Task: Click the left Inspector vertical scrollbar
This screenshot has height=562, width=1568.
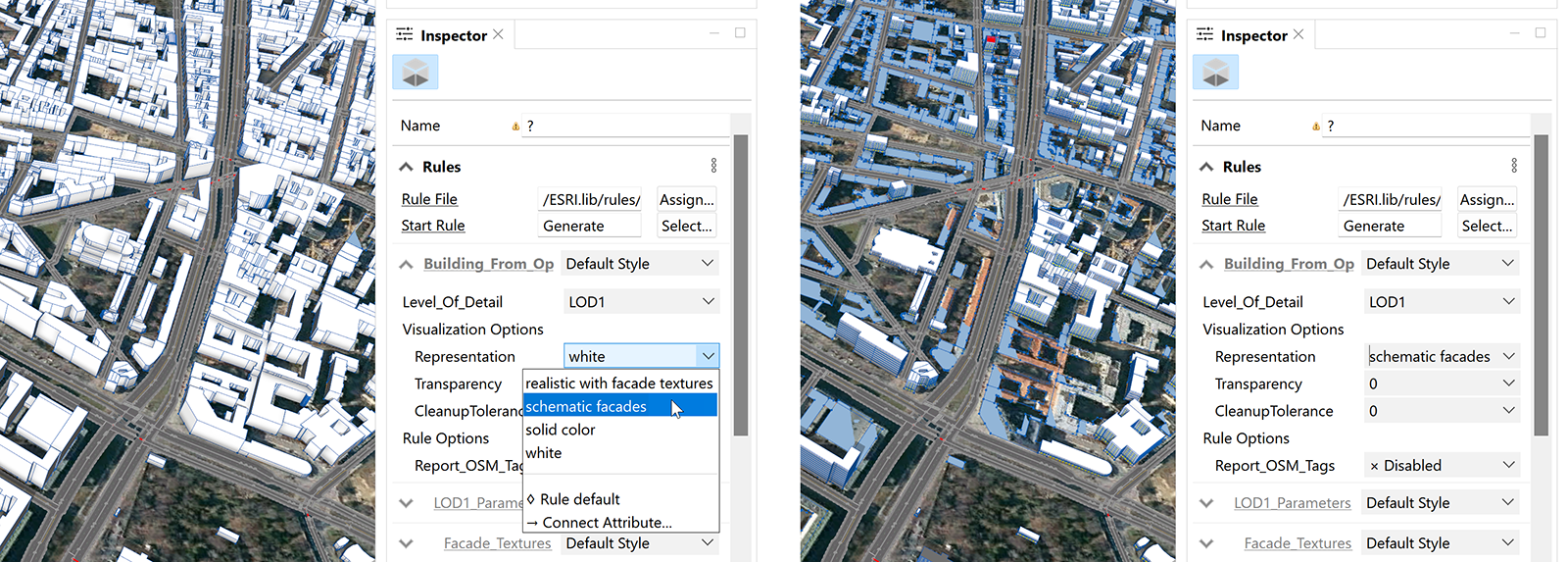Action: (x=741, y=284)
